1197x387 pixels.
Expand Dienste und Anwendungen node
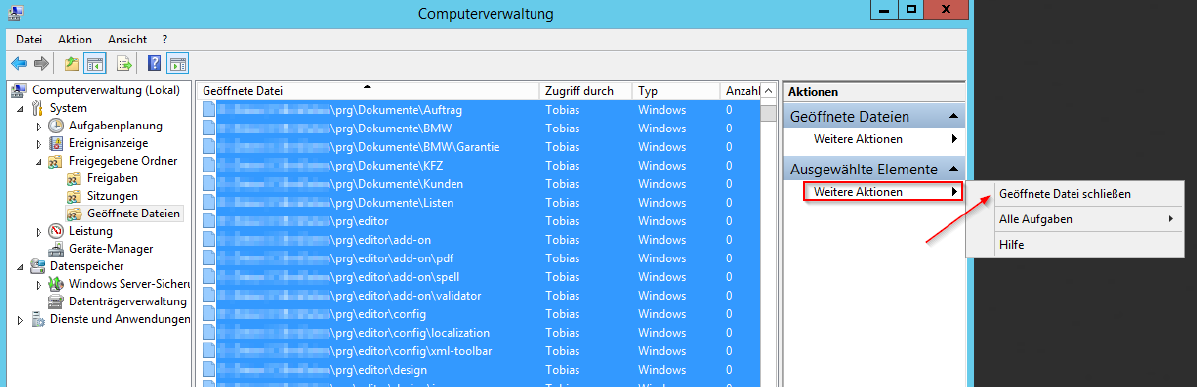pos(21,320)
